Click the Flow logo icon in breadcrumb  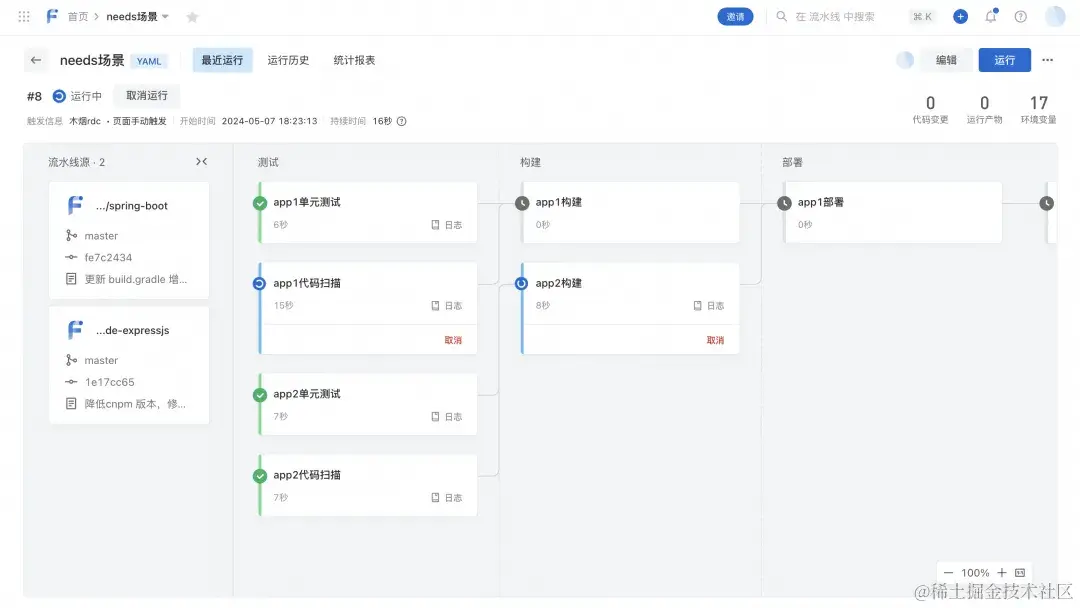click(53, 16)
